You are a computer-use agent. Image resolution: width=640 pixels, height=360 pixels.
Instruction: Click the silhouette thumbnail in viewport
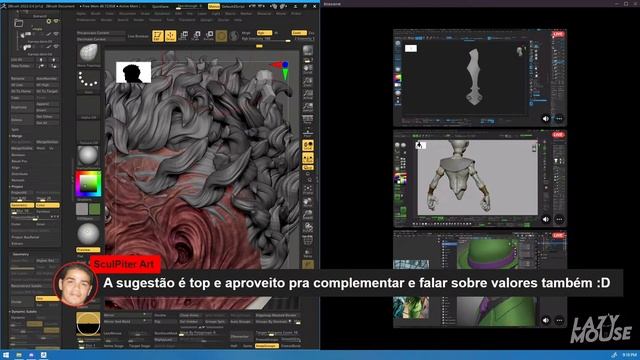pos(133,72)
